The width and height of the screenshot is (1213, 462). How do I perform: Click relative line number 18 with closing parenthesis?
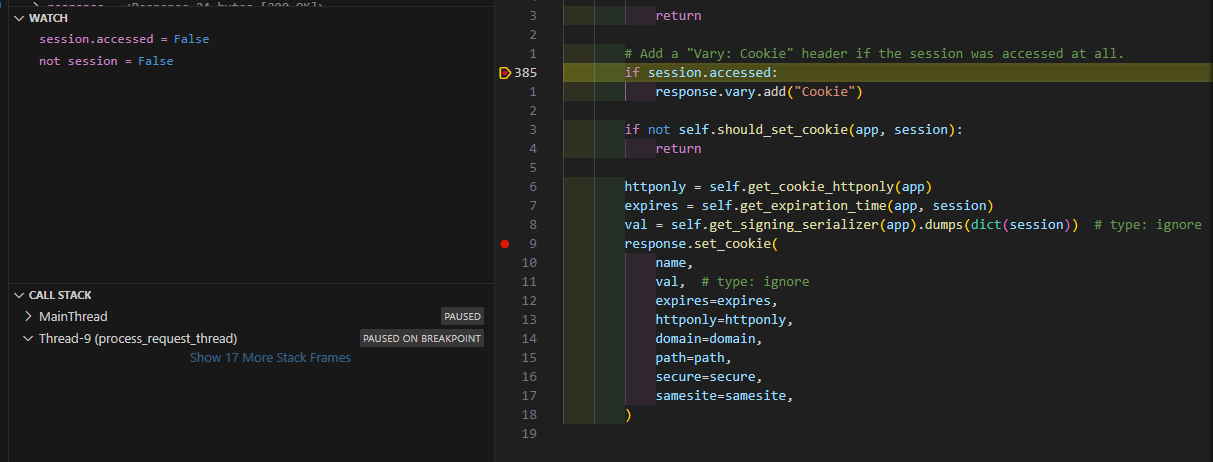(x=530, y=414)
